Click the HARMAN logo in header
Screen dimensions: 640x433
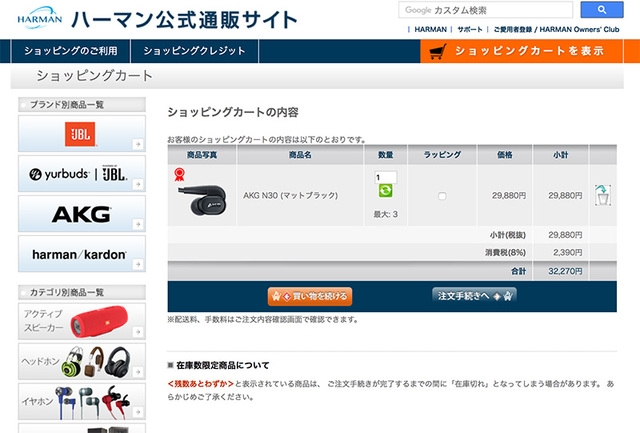tap(40, 18)
